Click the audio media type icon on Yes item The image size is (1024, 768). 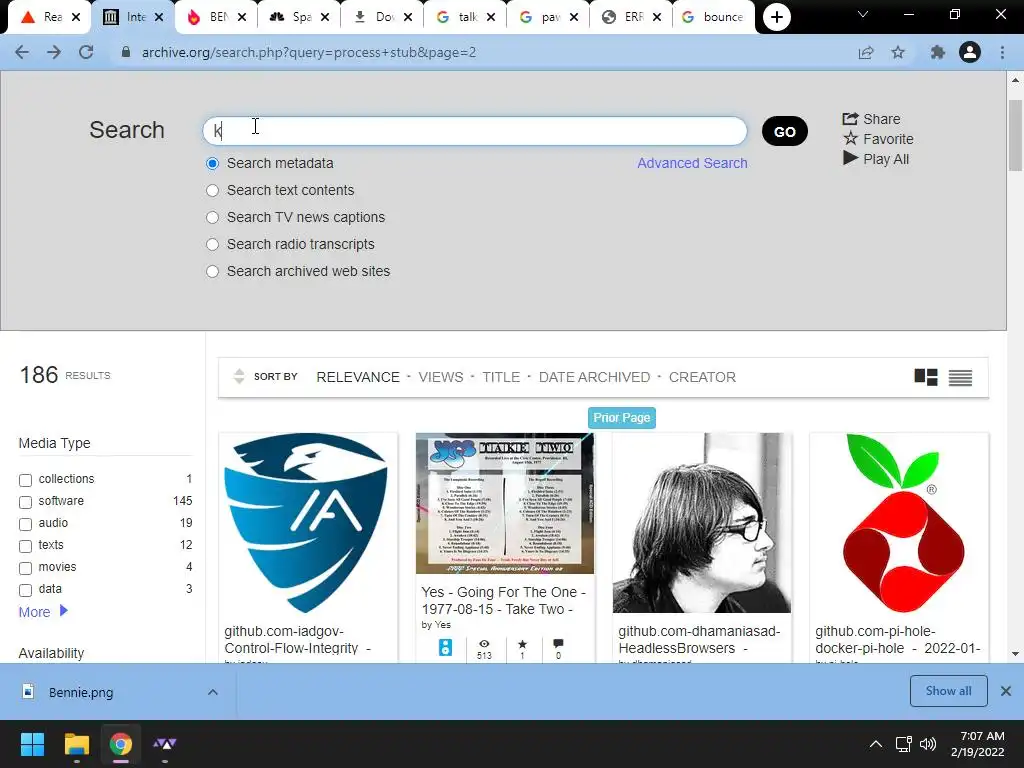(x=445, y=647)
